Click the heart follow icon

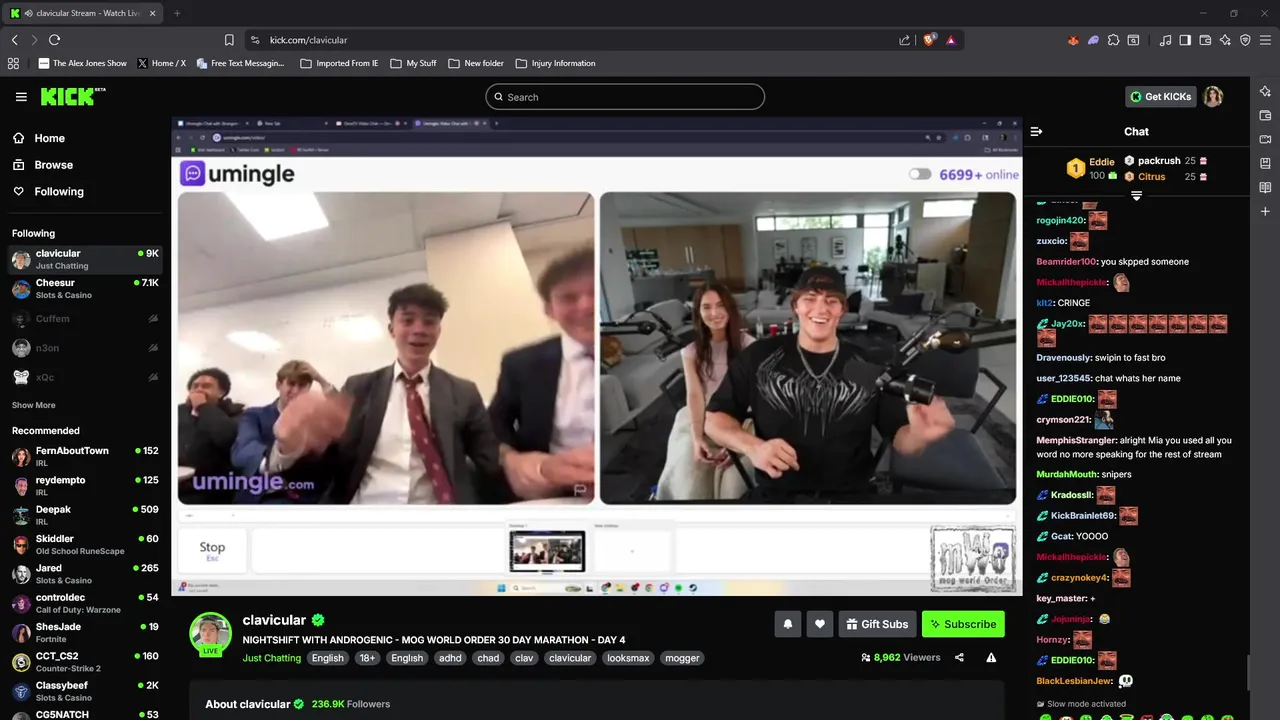[x=820, y=624]
